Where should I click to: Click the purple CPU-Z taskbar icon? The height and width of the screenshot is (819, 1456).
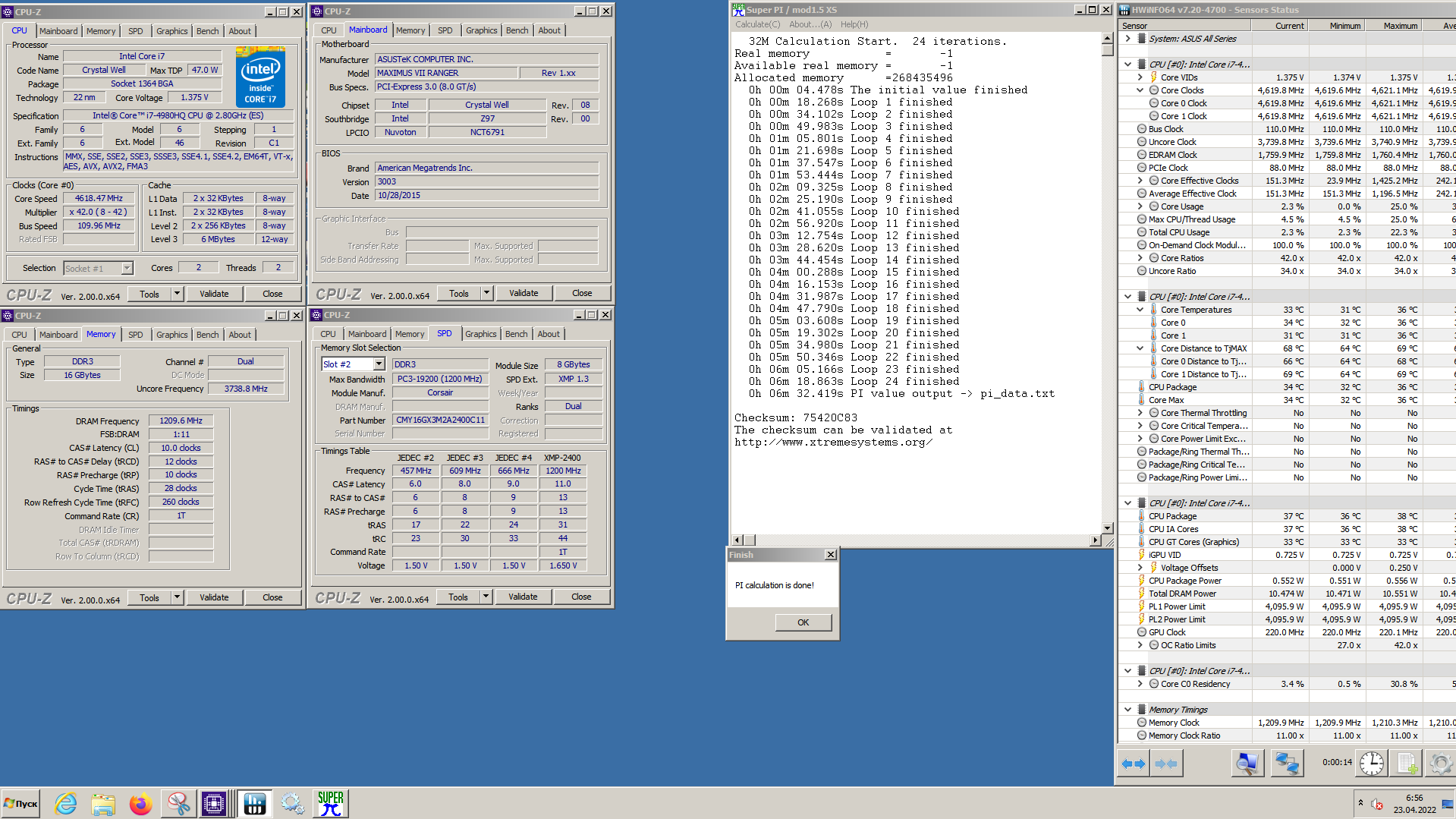pyautogui.click(x=215, y=803)
